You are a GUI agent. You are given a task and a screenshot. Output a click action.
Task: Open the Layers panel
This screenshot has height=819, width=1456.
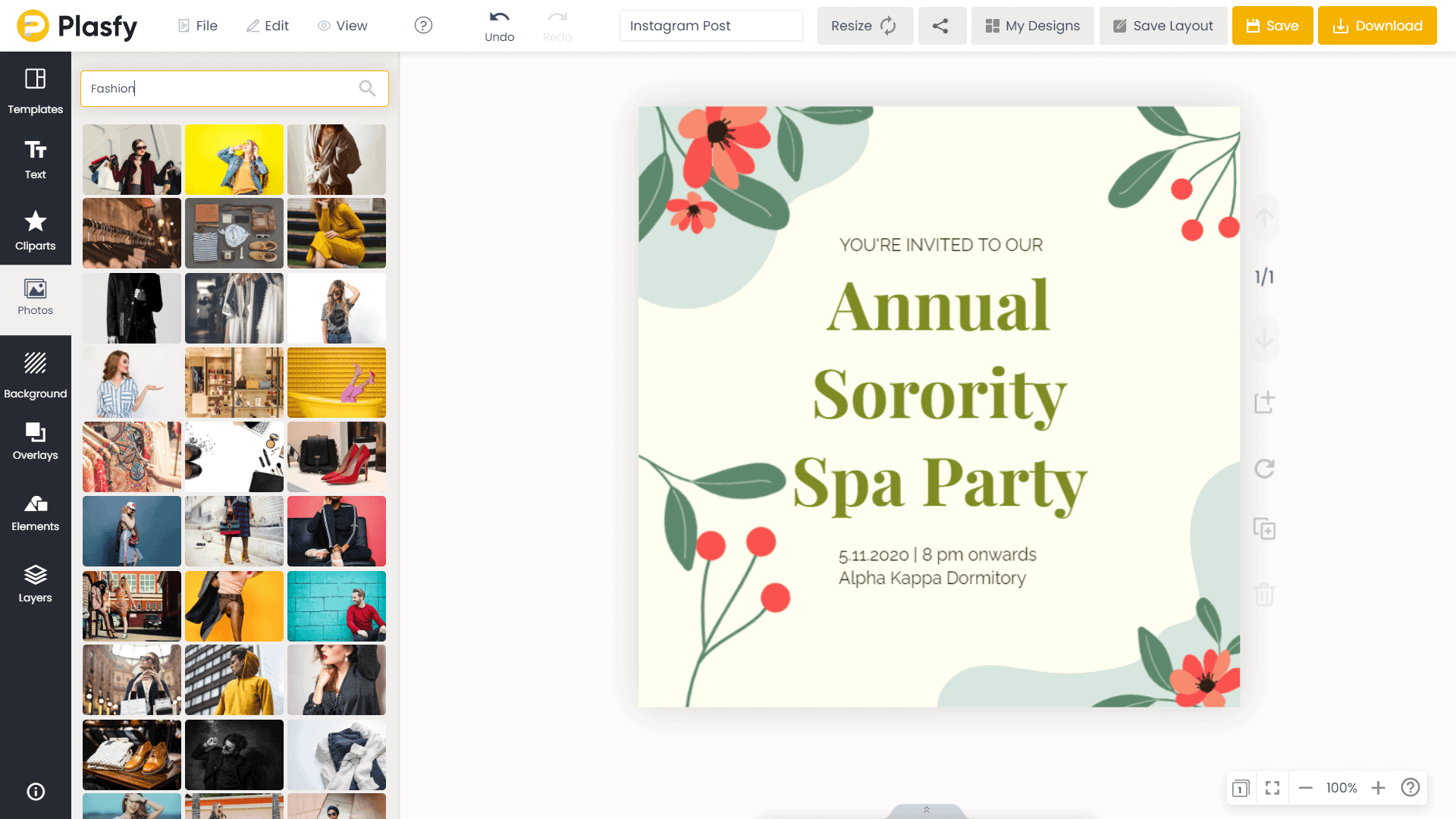[35, 584]
